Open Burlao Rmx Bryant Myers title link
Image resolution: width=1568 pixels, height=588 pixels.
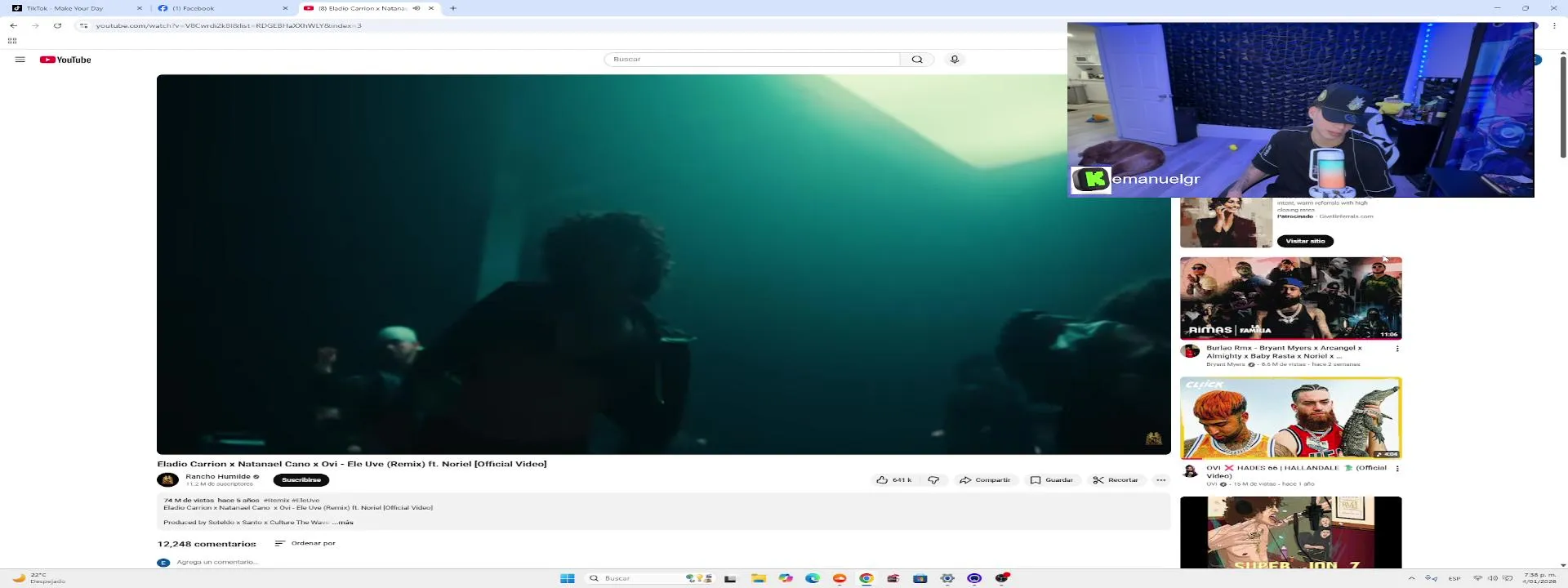click(x=1284, y=352)
